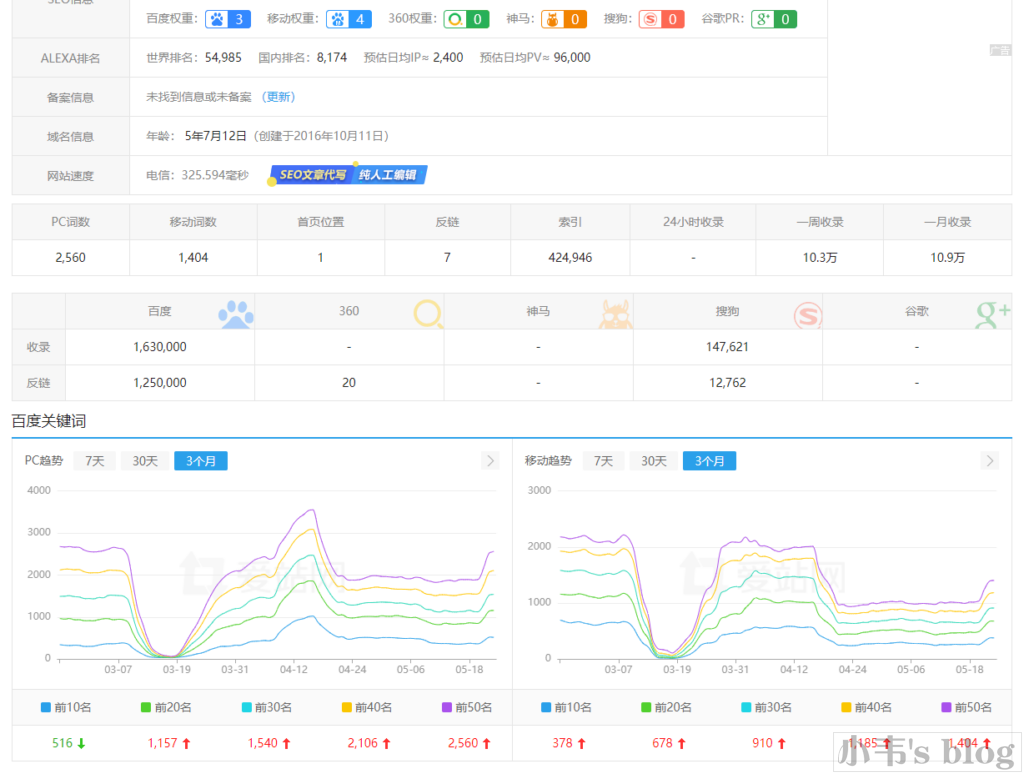
Task: Click the 360 反链 value 20
Action: point(349,383)
